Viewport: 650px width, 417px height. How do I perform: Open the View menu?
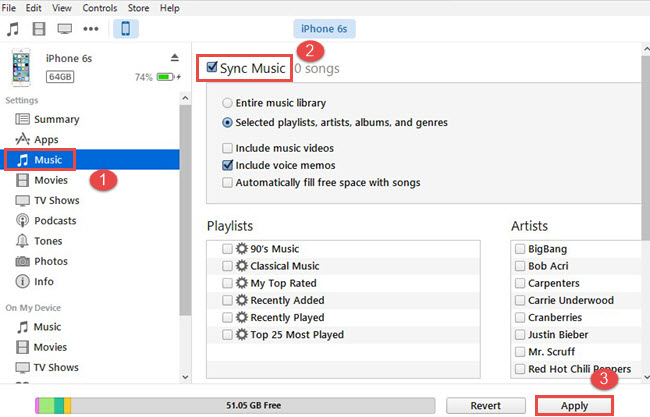[x=62, y=8]
